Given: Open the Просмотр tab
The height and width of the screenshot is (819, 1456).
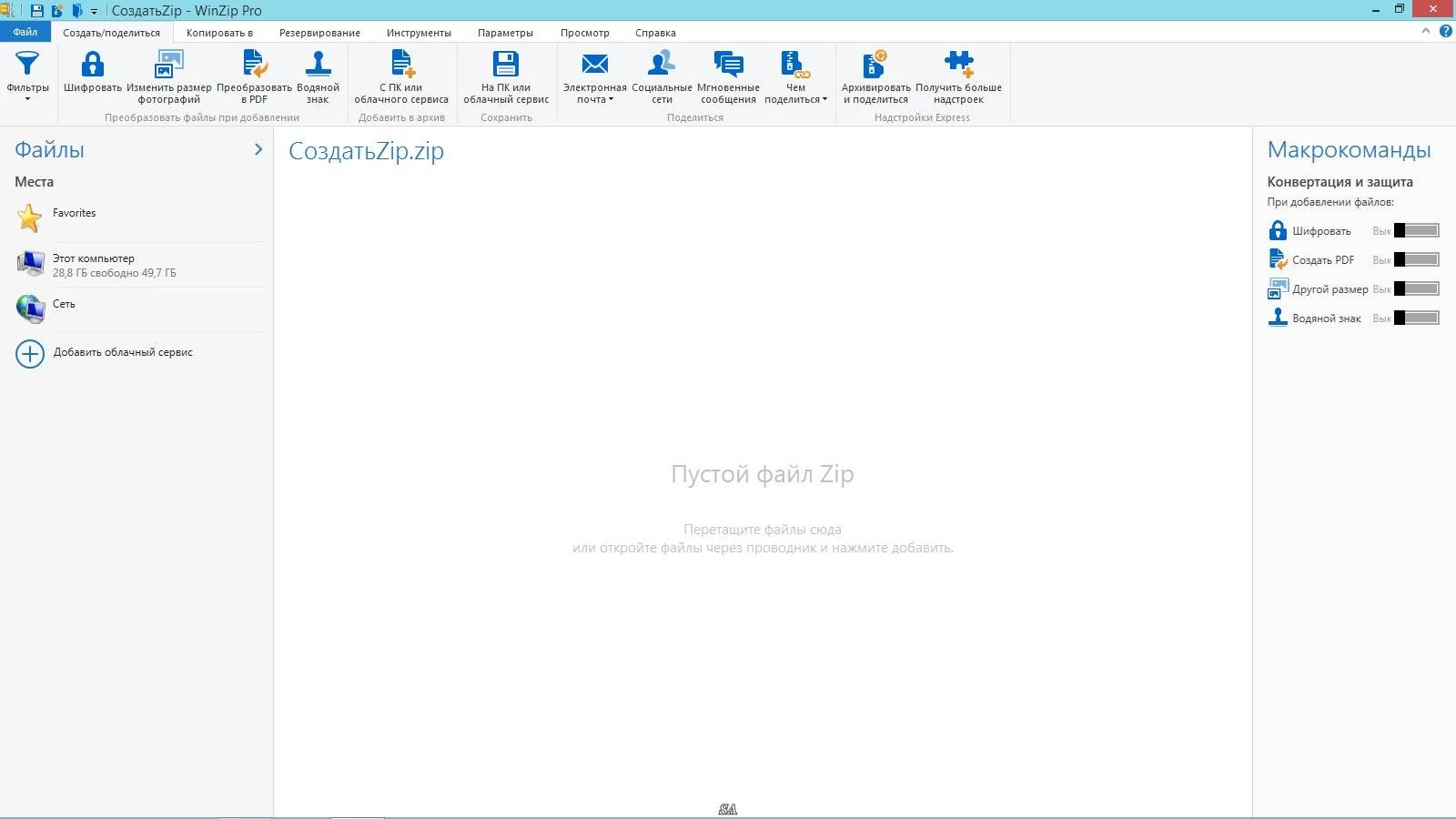Looking at the screenshot, I should 585,33.
